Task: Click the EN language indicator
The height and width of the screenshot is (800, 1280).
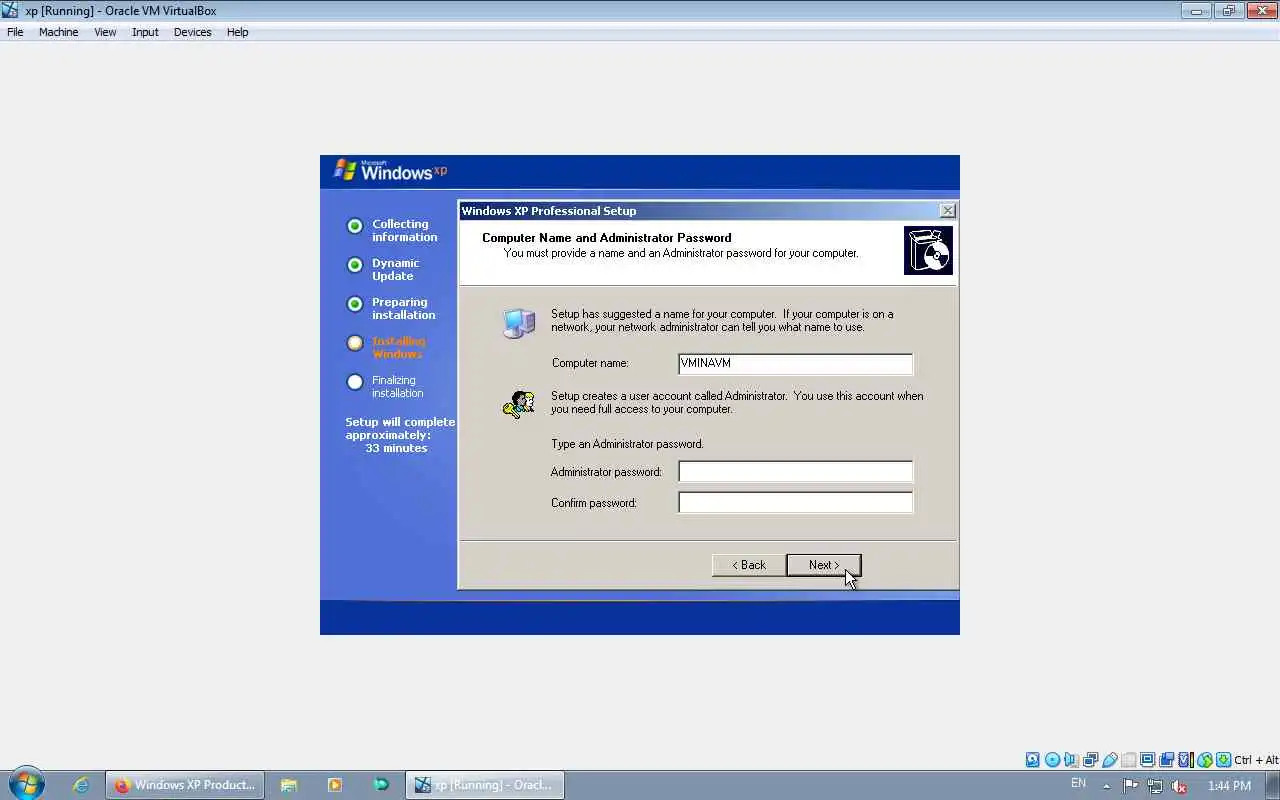Action: (x=1078, y=783)
